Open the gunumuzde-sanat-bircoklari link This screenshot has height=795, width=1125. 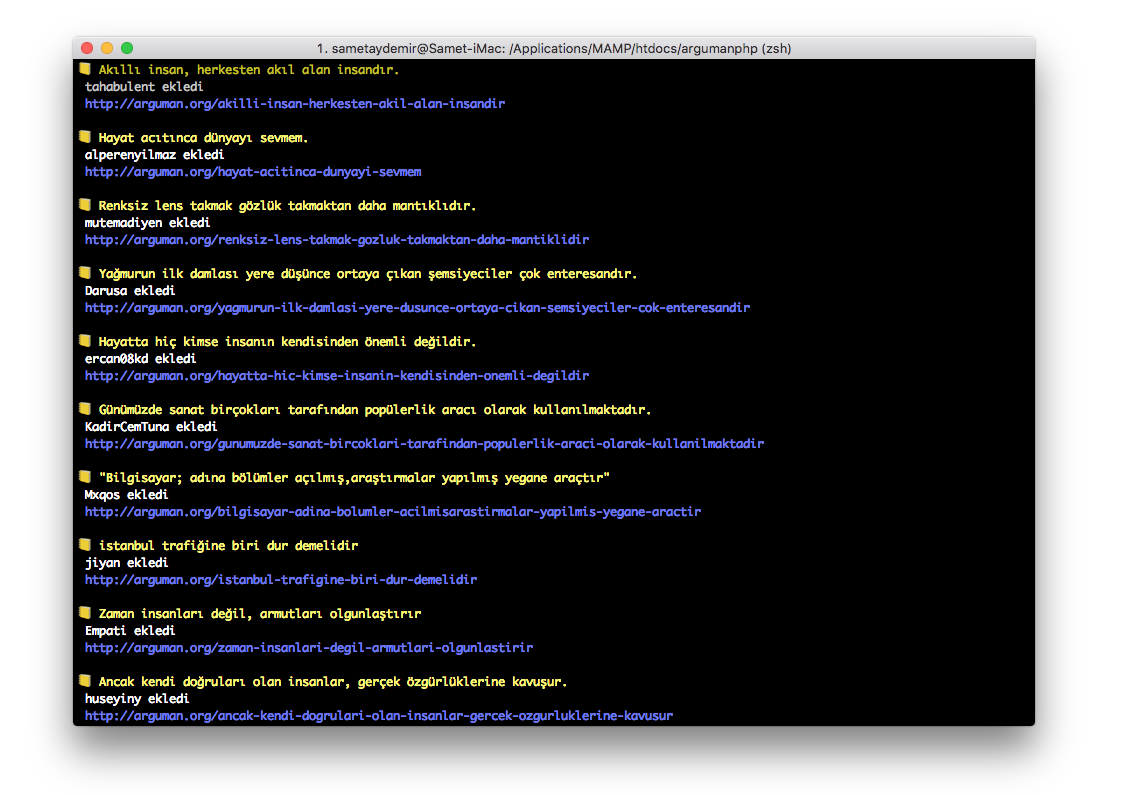click(425, 444)
